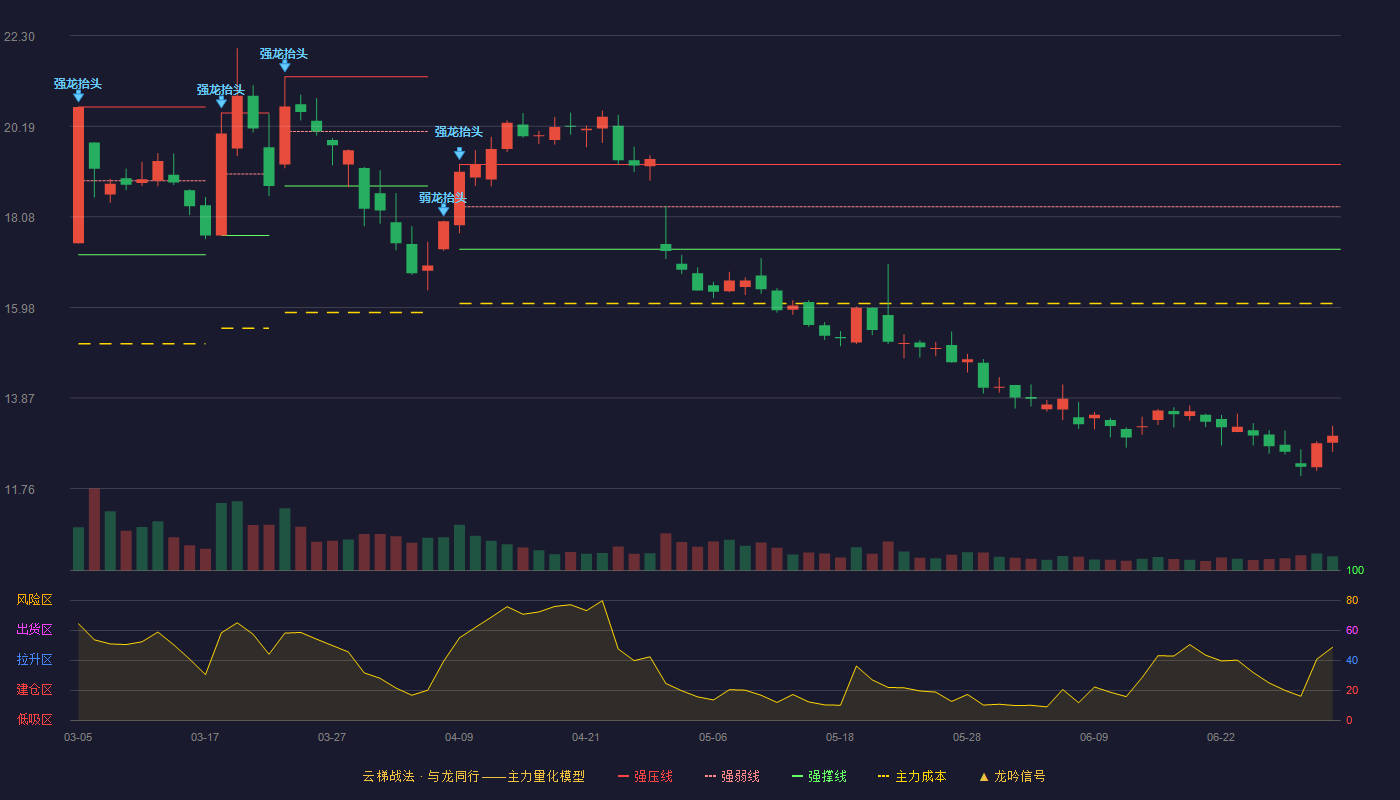
Task: Select the 低吸区 zone label
Action: (34, 719)
